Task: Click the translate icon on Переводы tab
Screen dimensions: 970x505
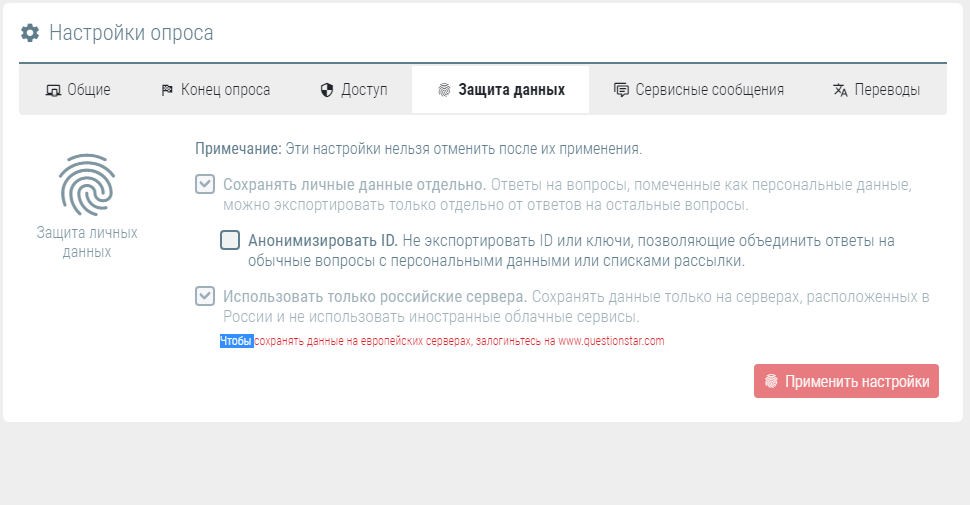Action: [840, 90]
